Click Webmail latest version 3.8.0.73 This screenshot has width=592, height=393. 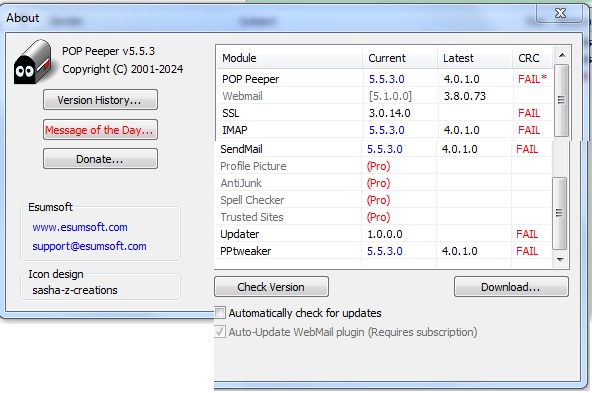point(464,96)
